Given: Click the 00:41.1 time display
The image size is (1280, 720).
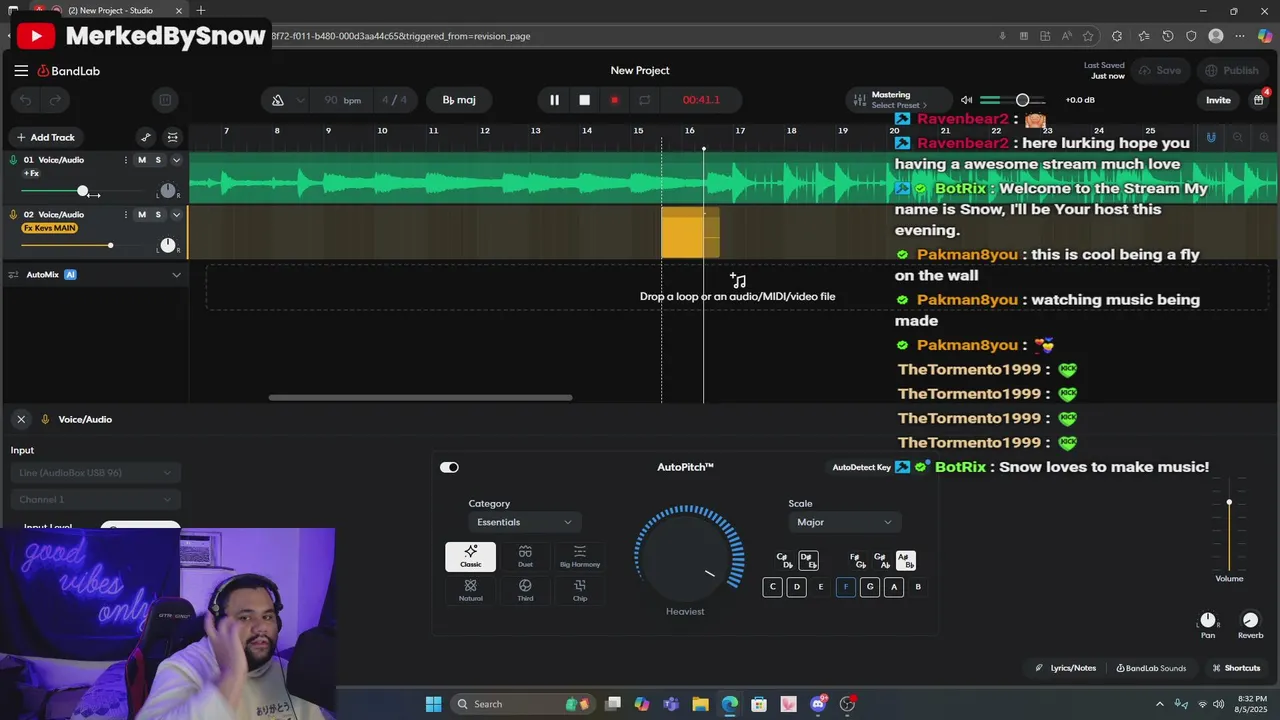Looking at the screenshot, I should click(x=701, y=100).
